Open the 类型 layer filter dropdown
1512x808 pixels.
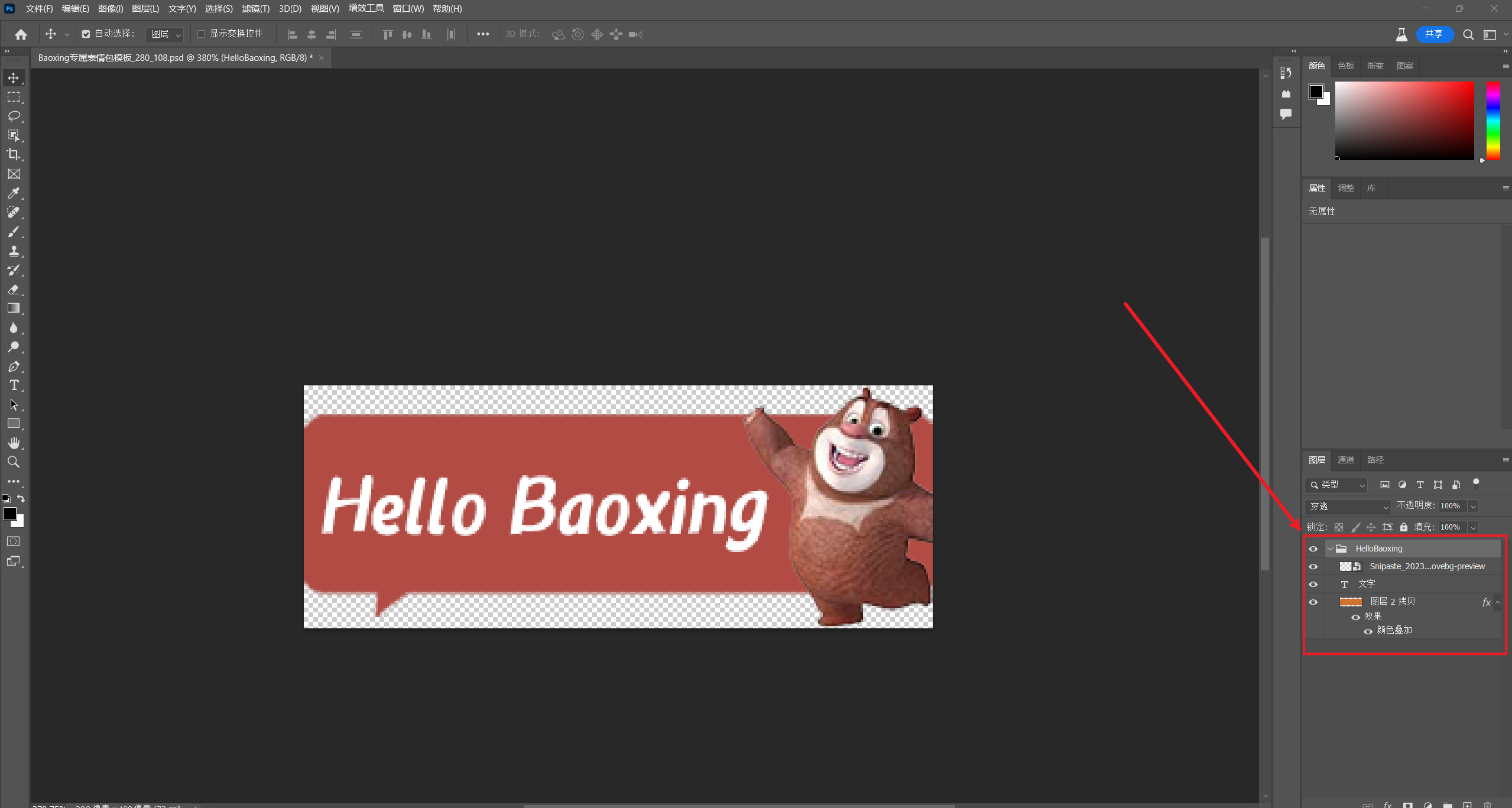(x=1336, y=485)
